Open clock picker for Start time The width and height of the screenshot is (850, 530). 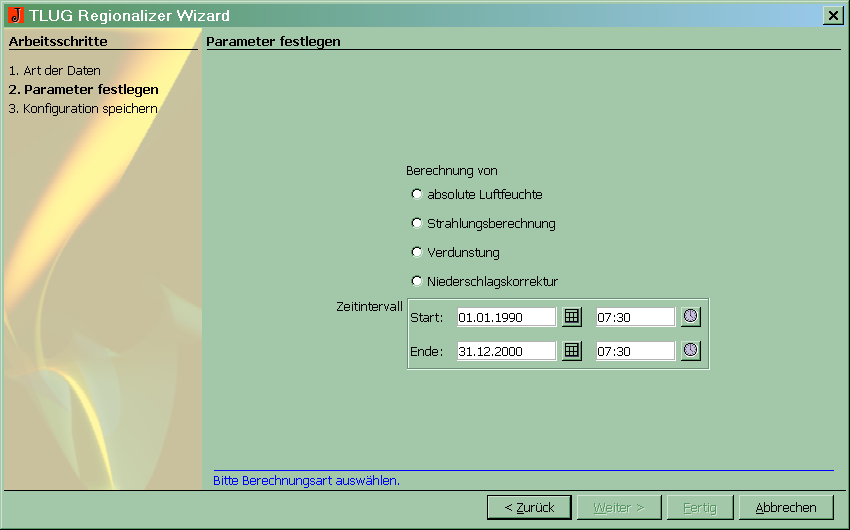click(x=691, y=317)
